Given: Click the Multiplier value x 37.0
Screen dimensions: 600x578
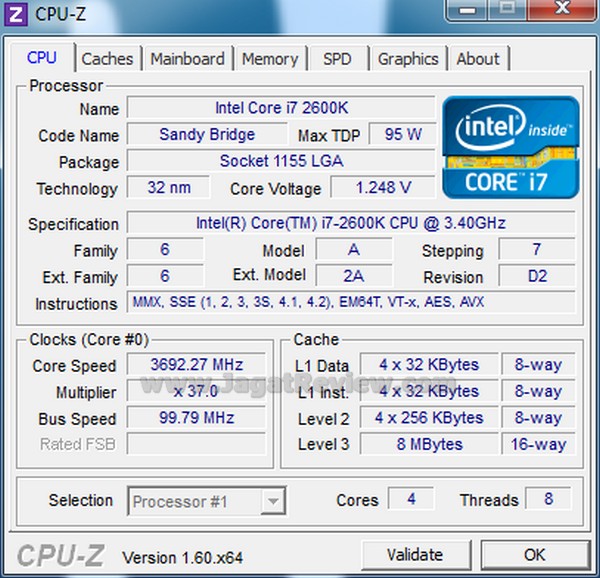Looking at the screenshot, I should (x=196, y=391).
